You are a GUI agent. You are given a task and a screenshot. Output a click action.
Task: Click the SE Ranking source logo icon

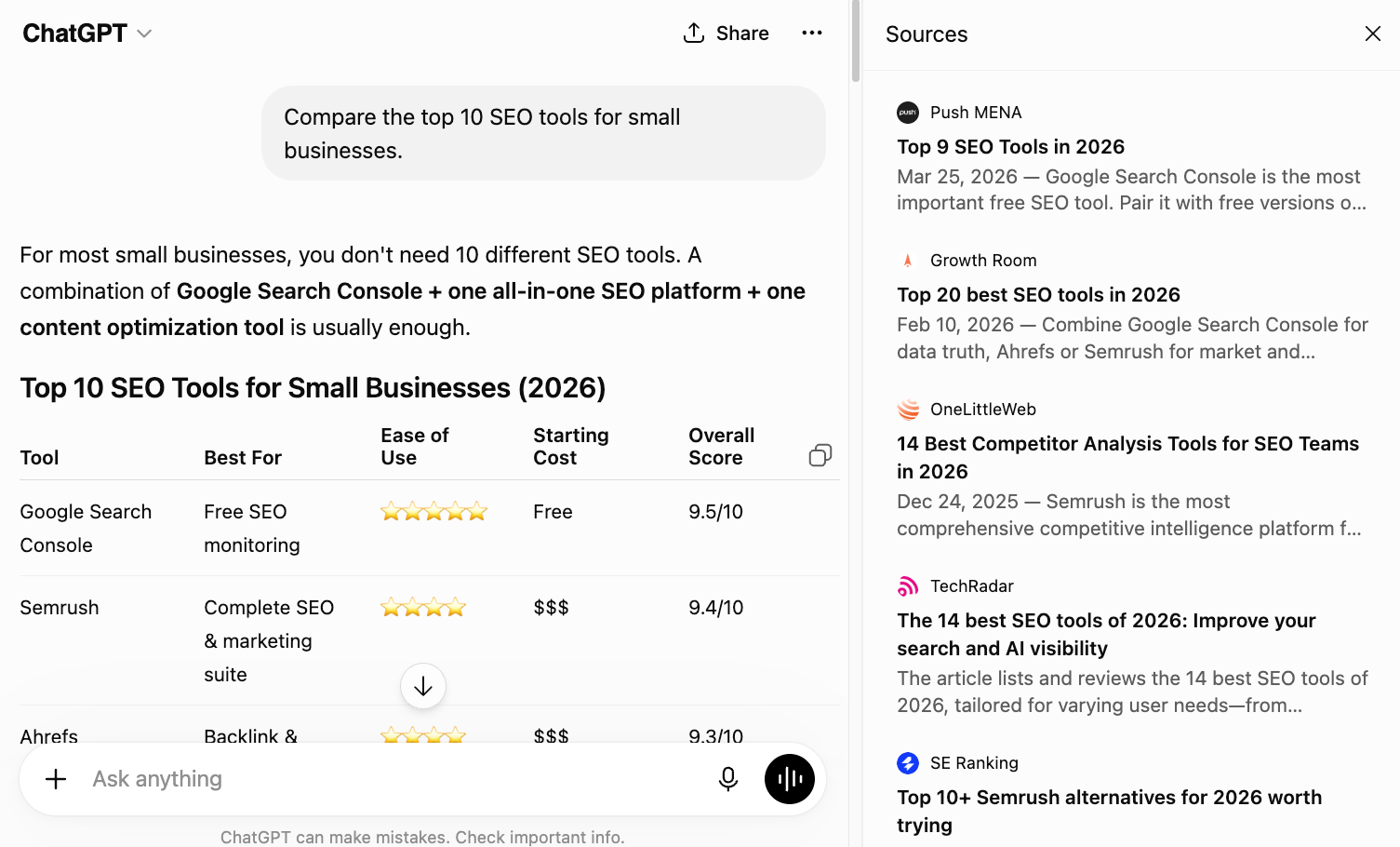[x=908, y=763]
